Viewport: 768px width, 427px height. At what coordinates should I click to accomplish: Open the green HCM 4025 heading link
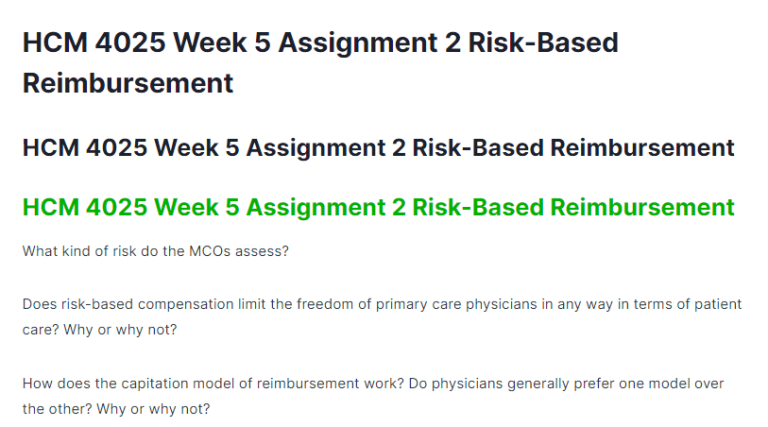click(x=378, y=207)
